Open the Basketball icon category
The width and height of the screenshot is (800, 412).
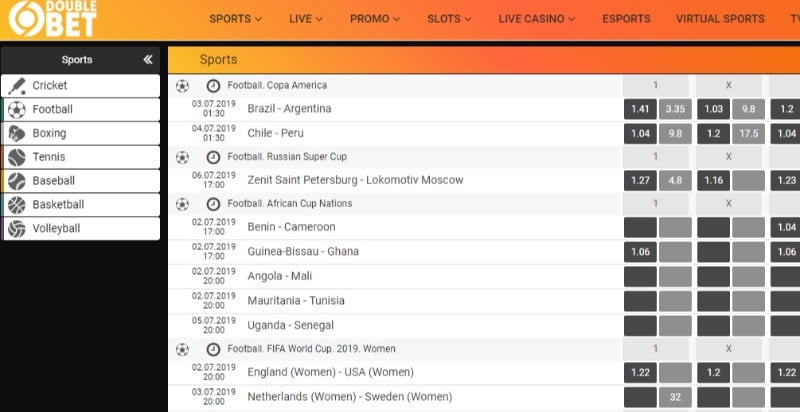[x=17, y=205]
